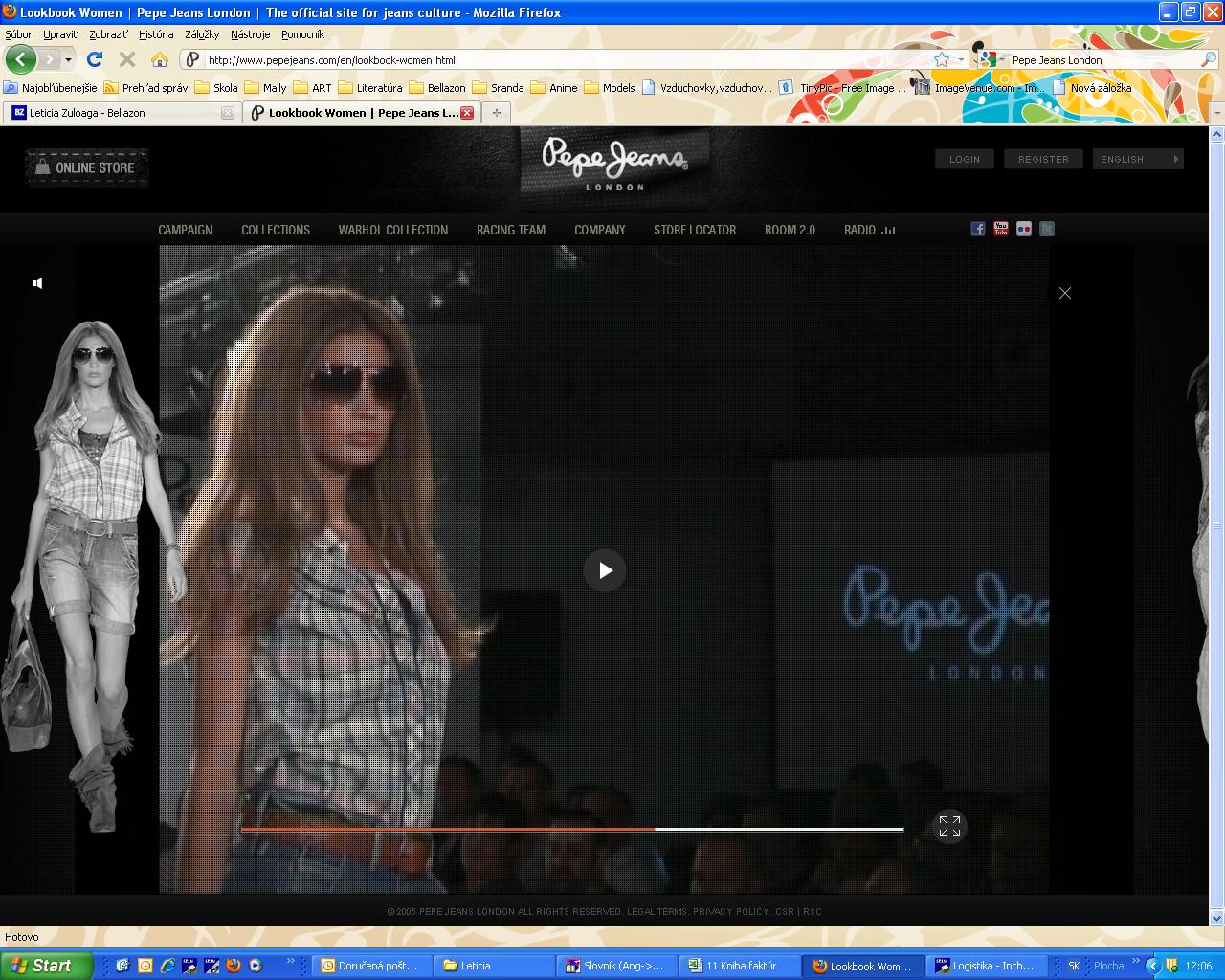
Task: Bookmark this page with the star icon
Action: pos(942,59)
